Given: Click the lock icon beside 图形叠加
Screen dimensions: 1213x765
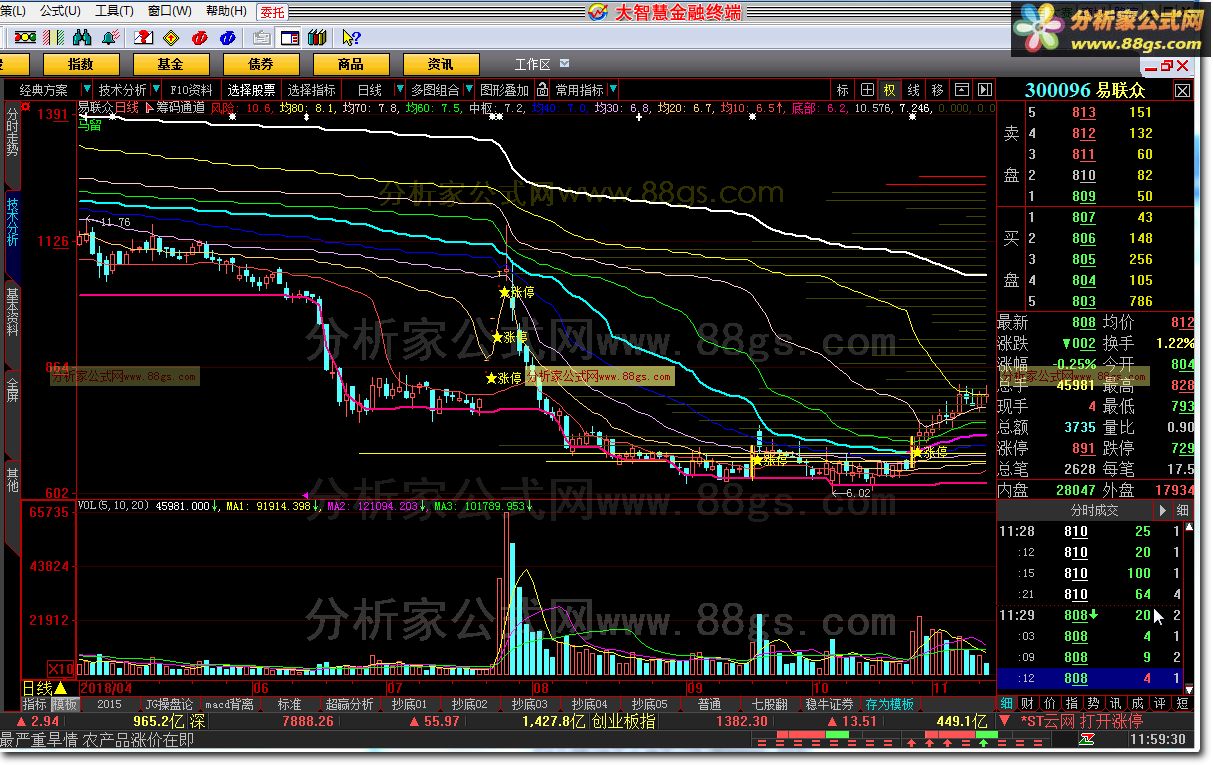Looking at the screenshot, I should tap(541, 90).
